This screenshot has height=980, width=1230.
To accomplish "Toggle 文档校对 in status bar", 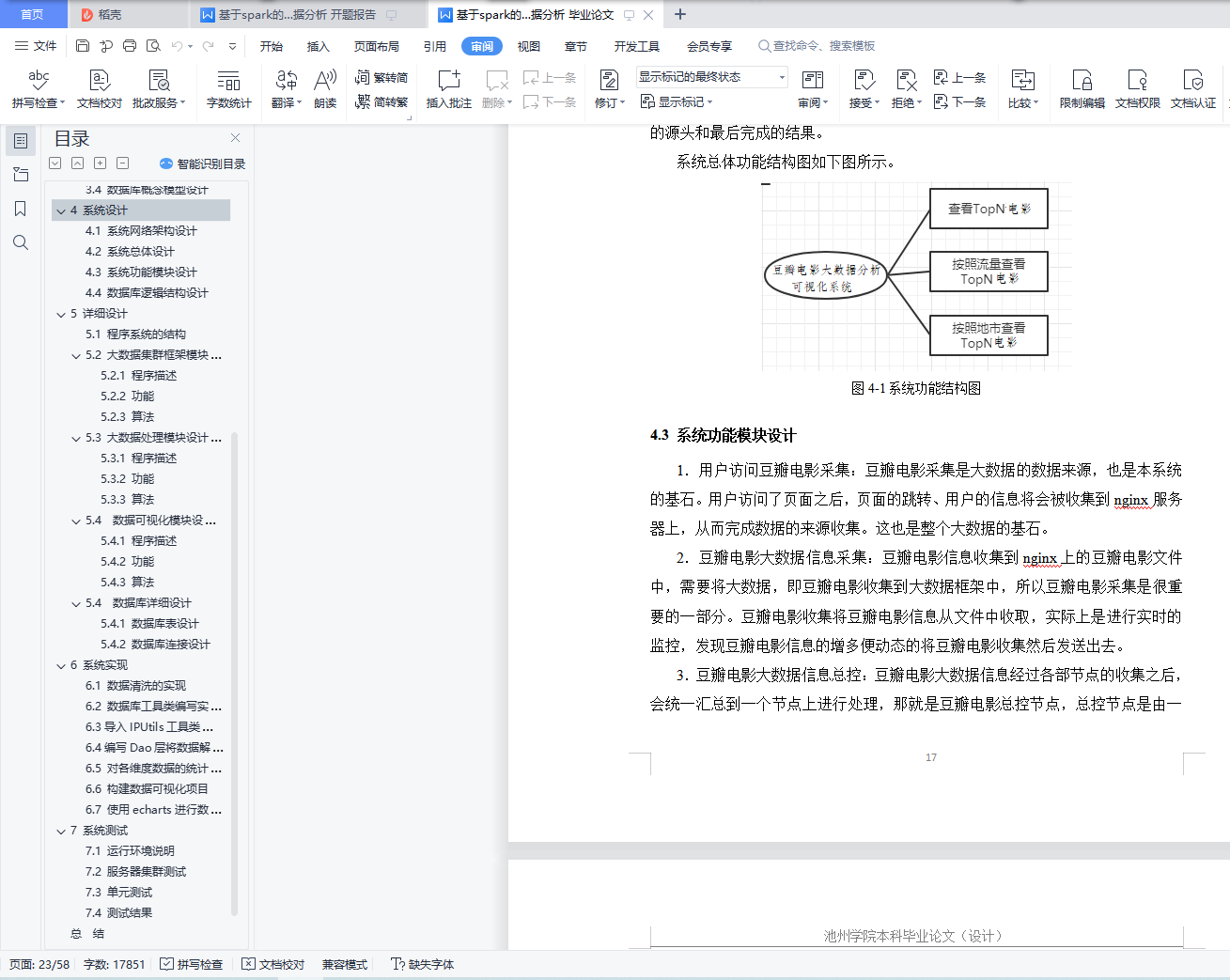I will [x=273, y=964].
